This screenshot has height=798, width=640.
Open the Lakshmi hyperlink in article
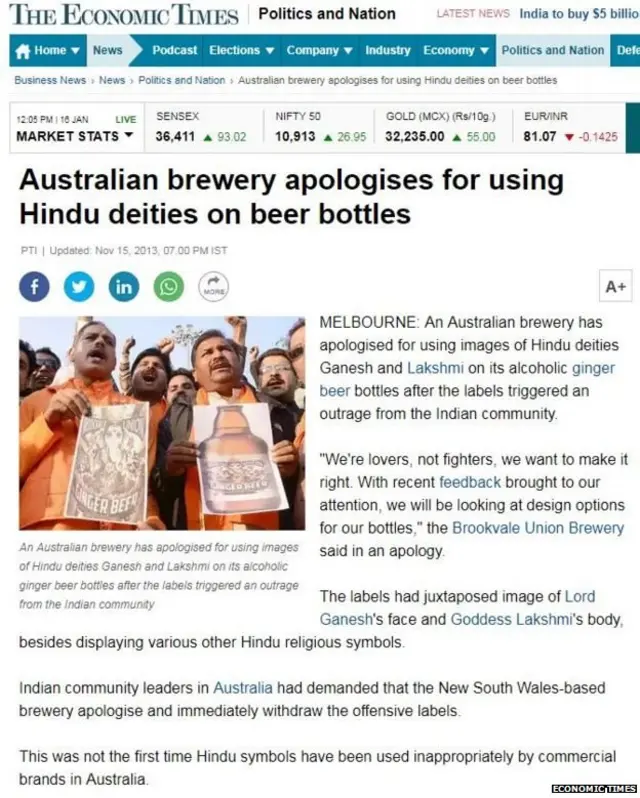(435, 367)
